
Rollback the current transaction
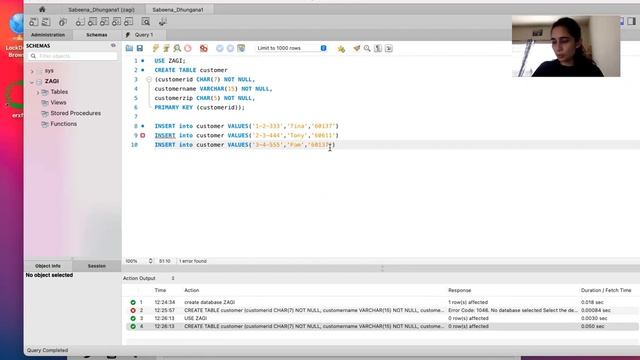pos(230,48)
